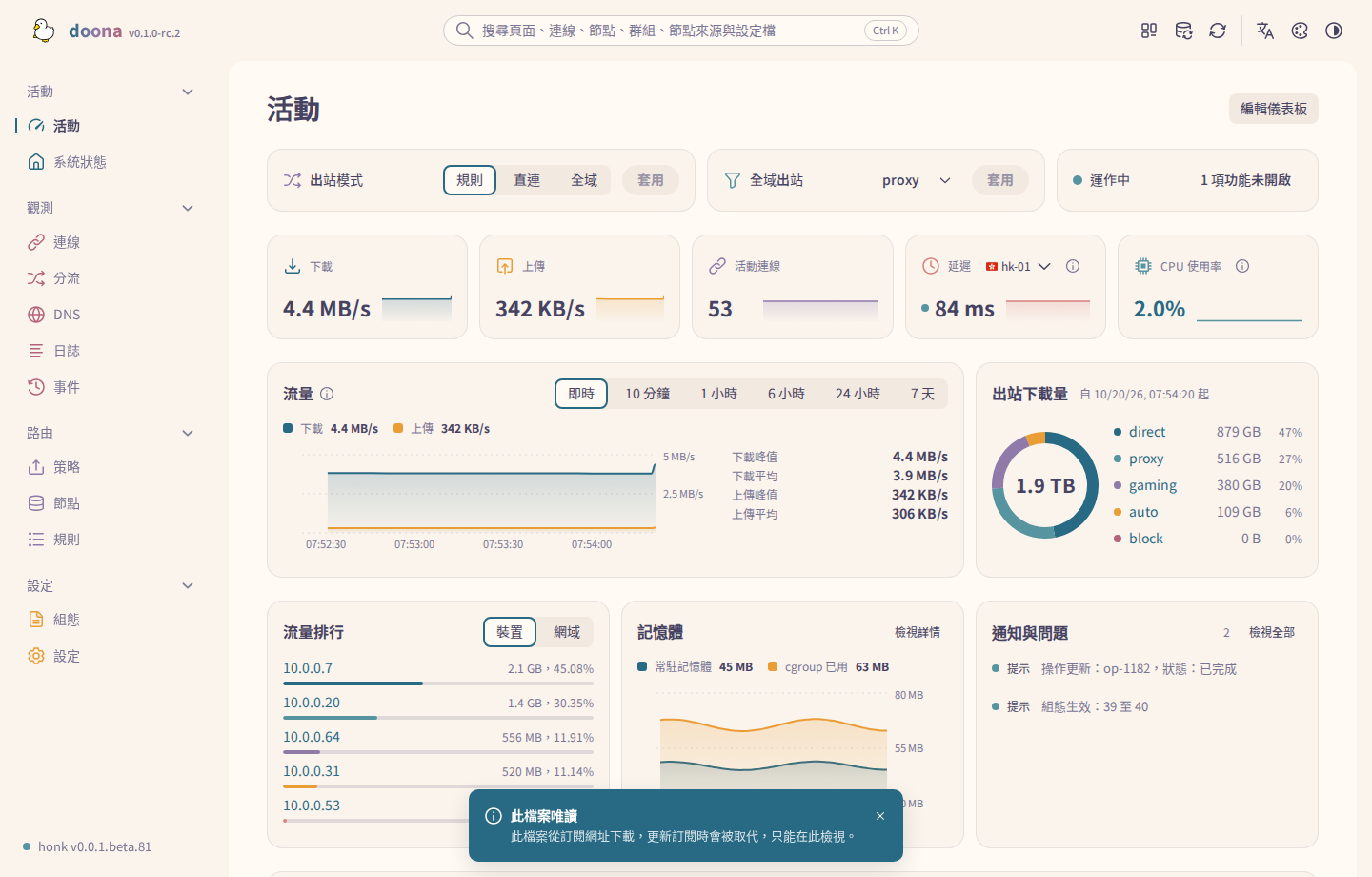Select 規則 outbound mode
The width and height of the screenshot is (1372, 877).
coord(470,180)
